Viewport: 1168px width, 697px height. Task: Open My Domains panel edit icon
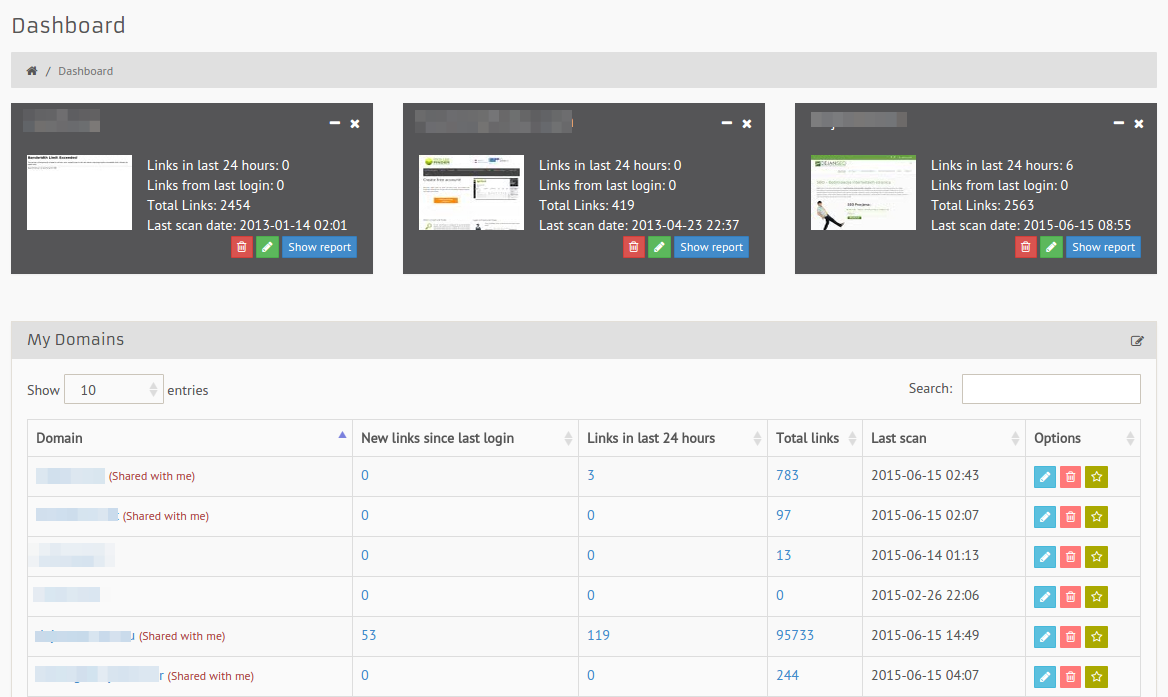tap(1137, 341)
